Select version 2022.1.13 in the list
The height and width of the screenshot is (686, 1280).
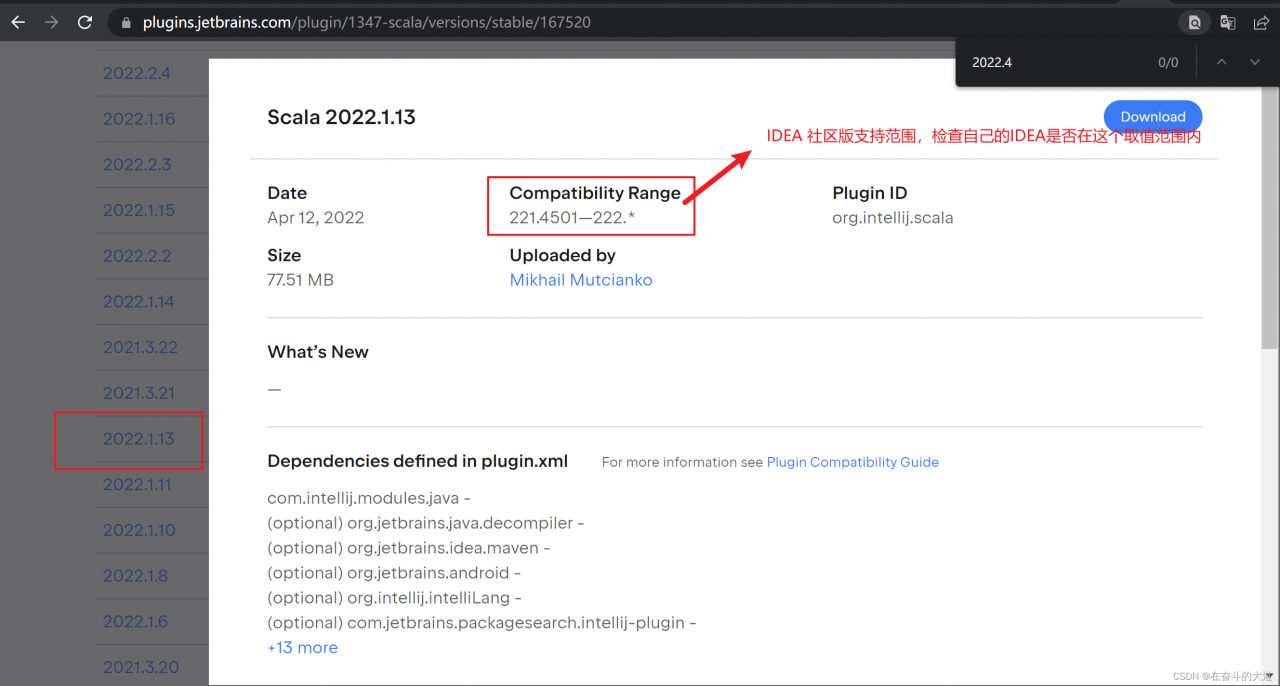[x=138, y=439]
